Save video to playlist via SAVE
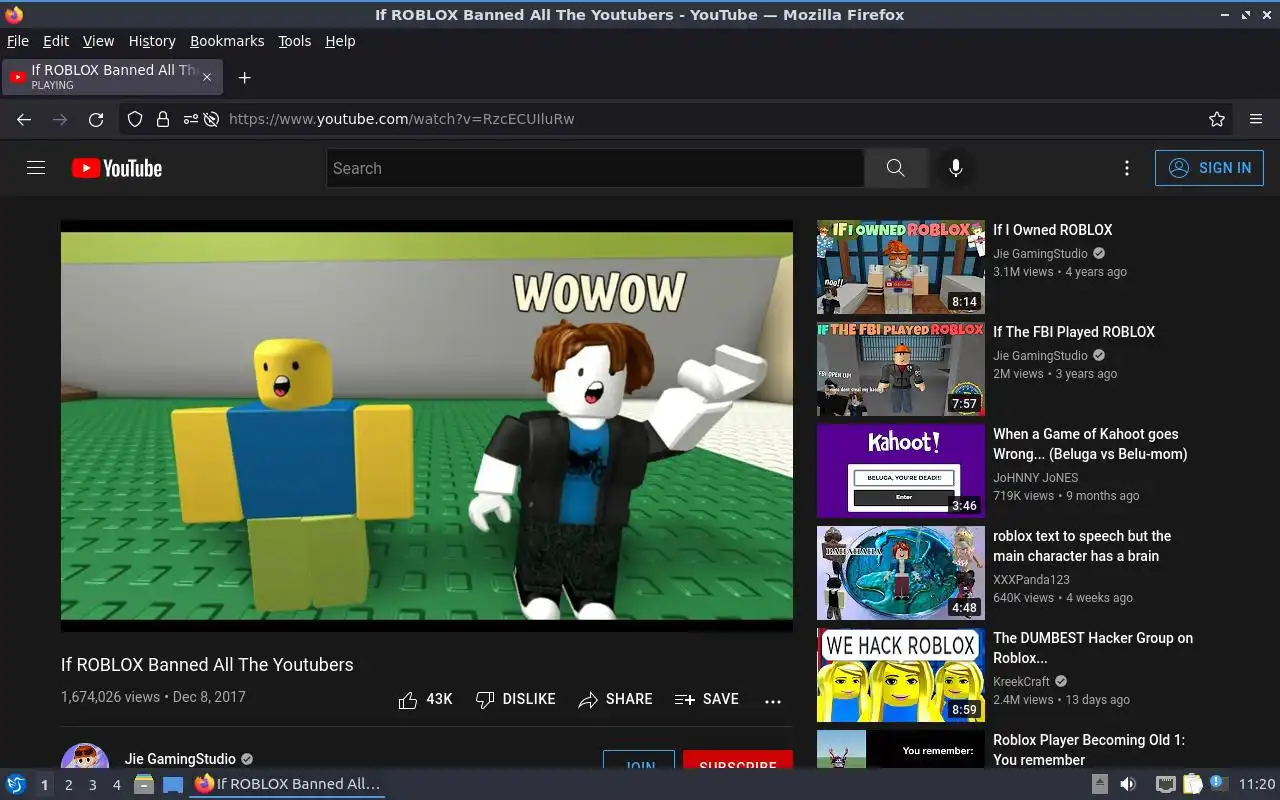The height and width of the screenshot is (800, 1280). click(706, 699)
